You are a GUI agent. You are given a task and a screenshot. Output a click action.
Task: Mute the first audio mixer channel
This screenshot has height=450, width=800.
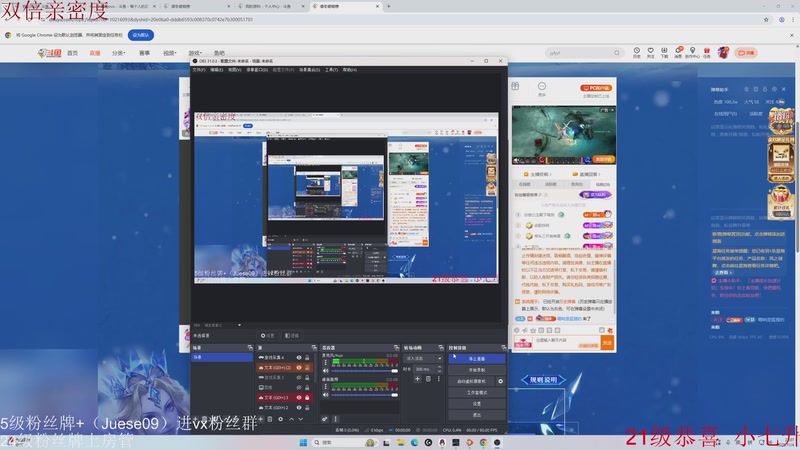[x=326, y=371]
